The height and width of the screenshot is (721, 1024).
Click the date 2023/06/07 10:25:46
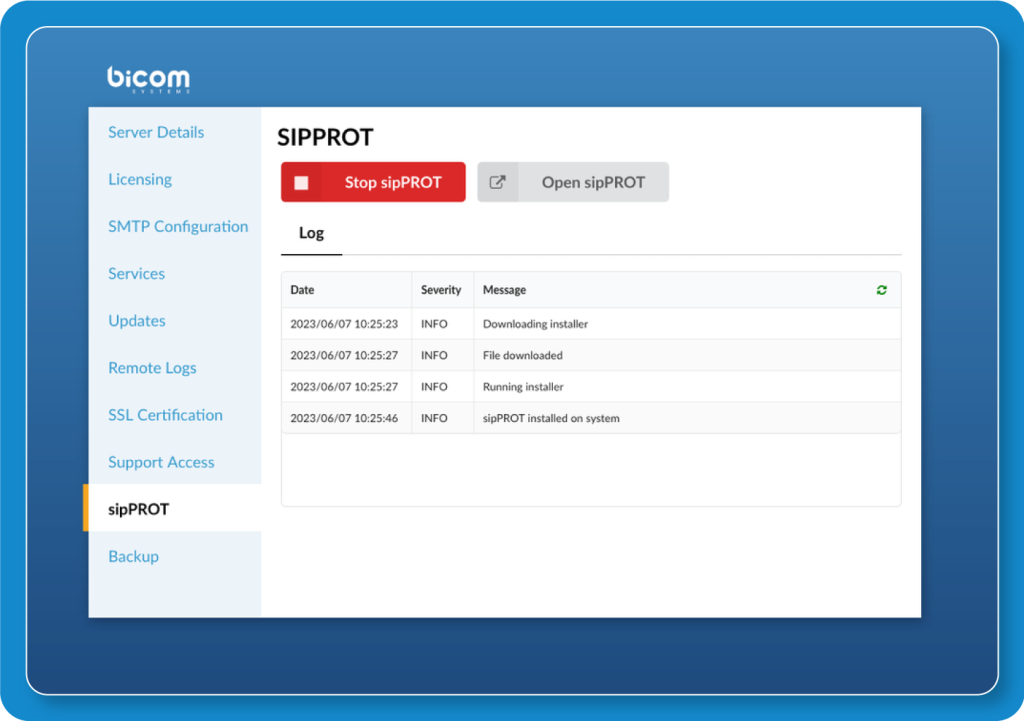point(344,418)
